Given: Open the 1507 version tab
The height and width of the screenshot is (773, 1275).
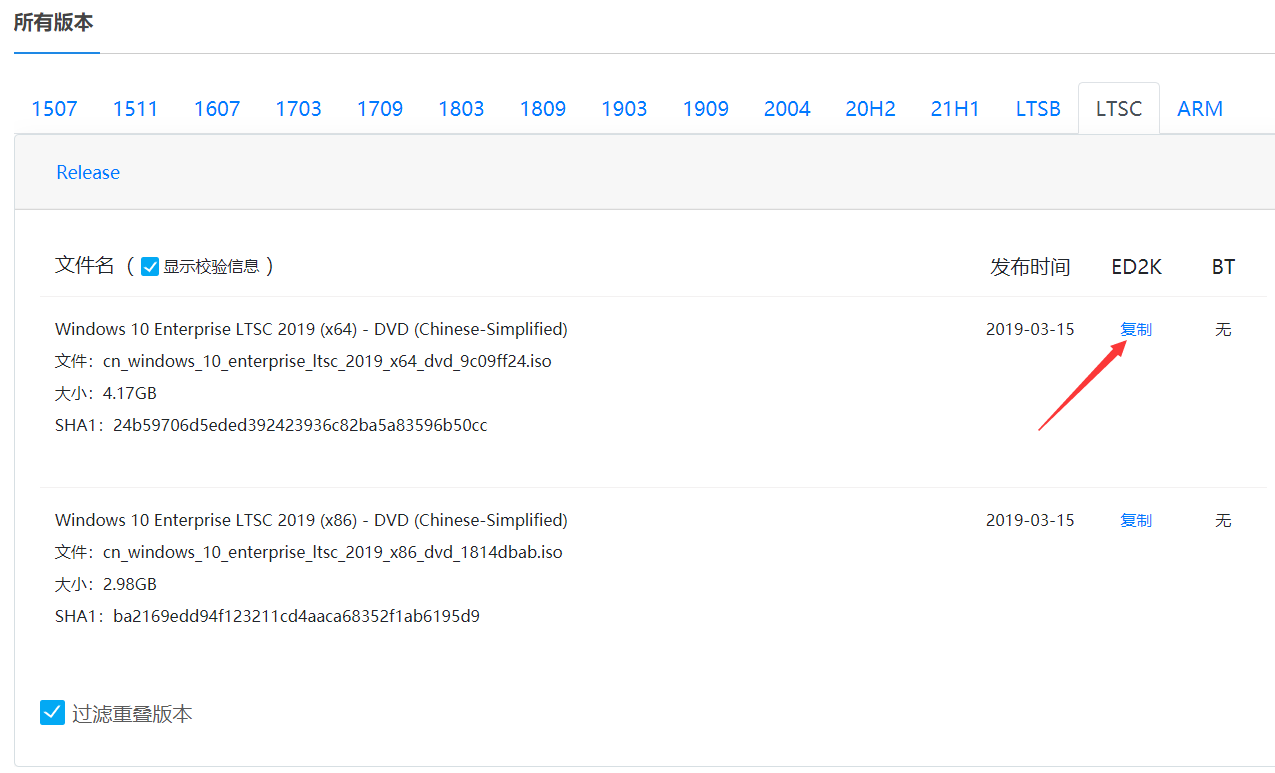Looking at the screenshot, I should coord(54,109).
